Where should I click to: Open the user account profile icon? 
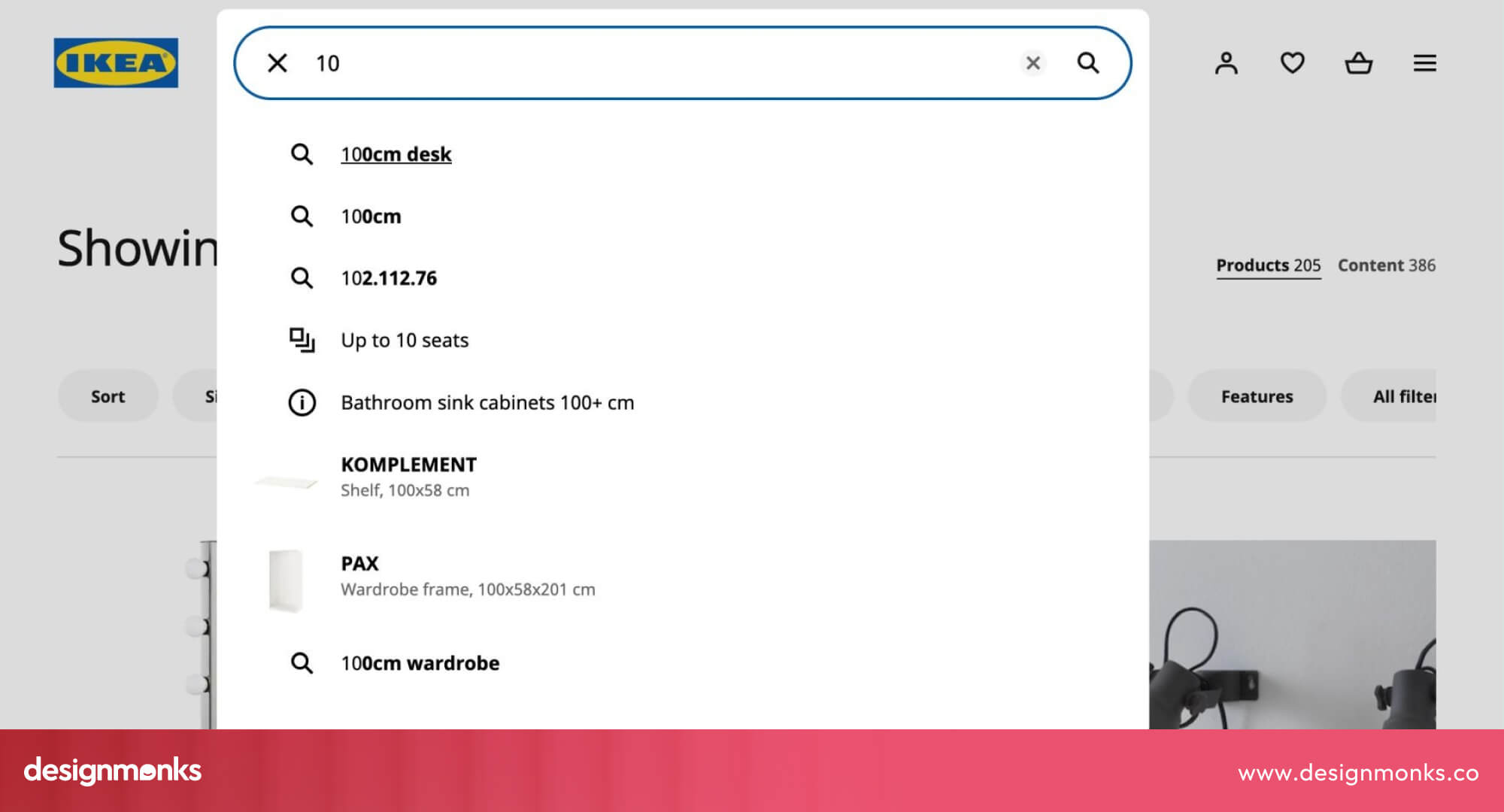pos(1226,63)
